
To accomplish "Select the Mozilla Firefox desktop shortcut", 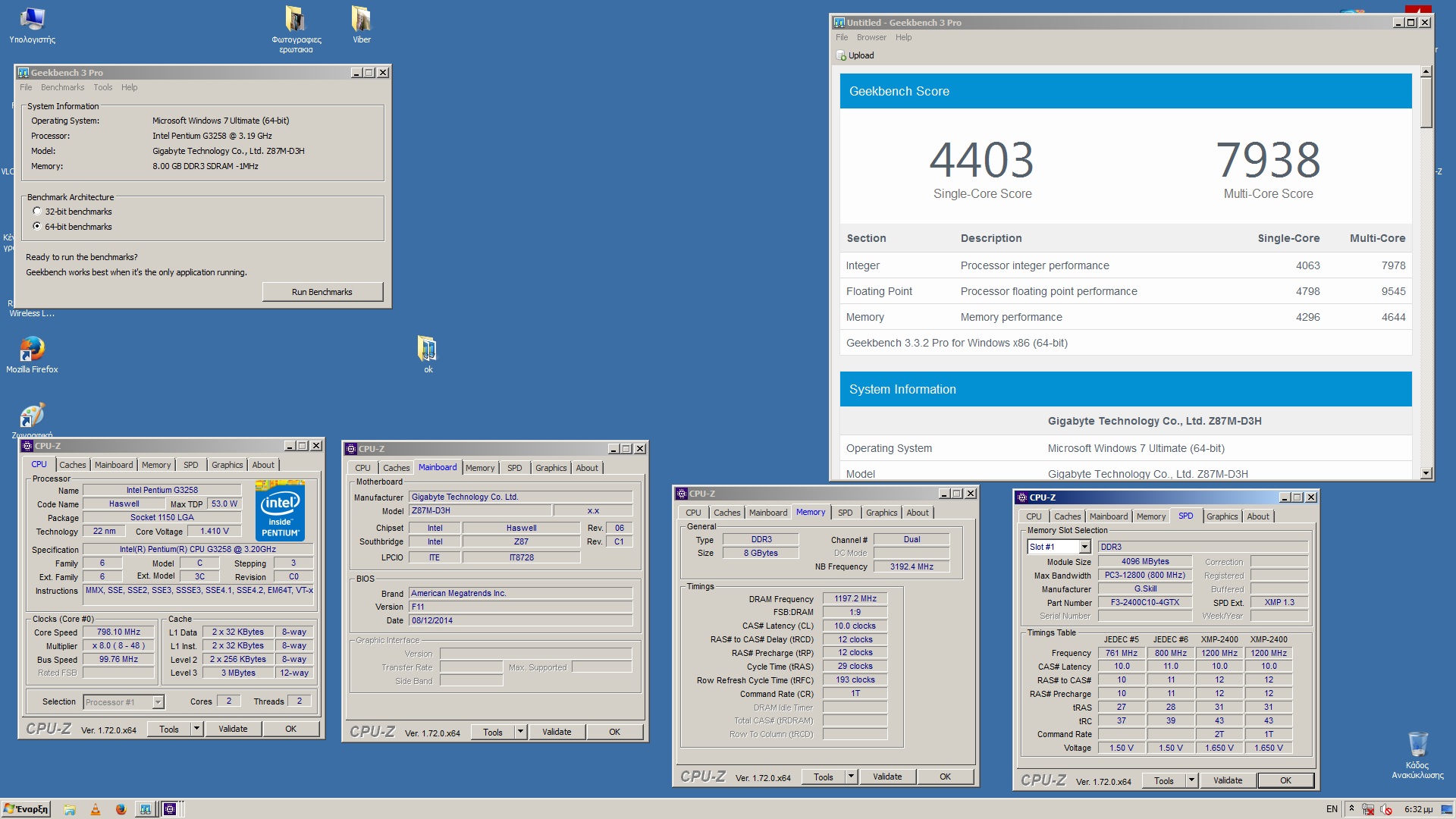I will click(x=32, y=354).
